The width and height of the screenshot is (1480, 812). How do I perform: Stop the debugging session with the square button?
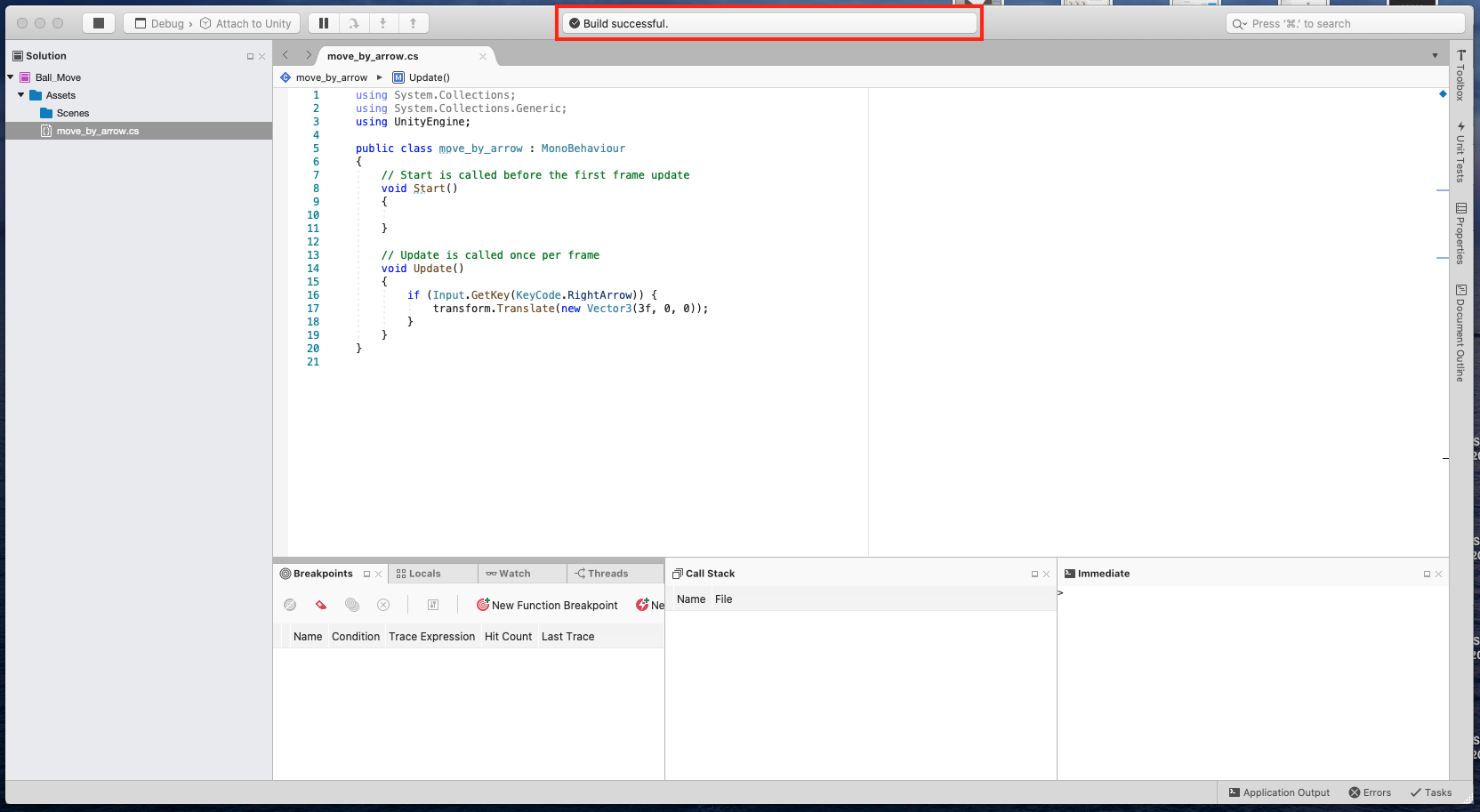pos(99,23)
